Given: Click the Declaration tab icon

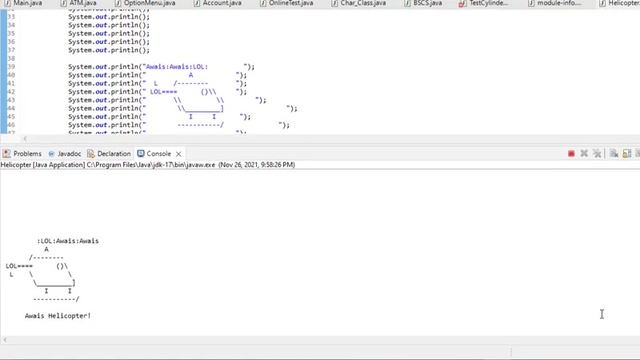Looking at the screenshot, I should pos(91,153).
